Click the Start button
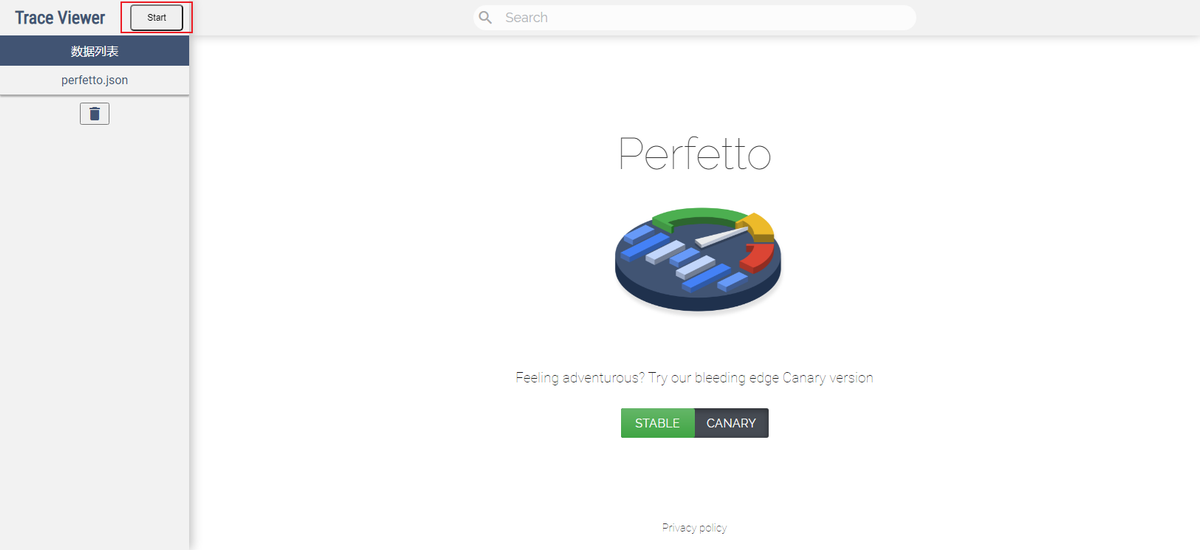Screen dimensions: 1200x550 (157, 17)
